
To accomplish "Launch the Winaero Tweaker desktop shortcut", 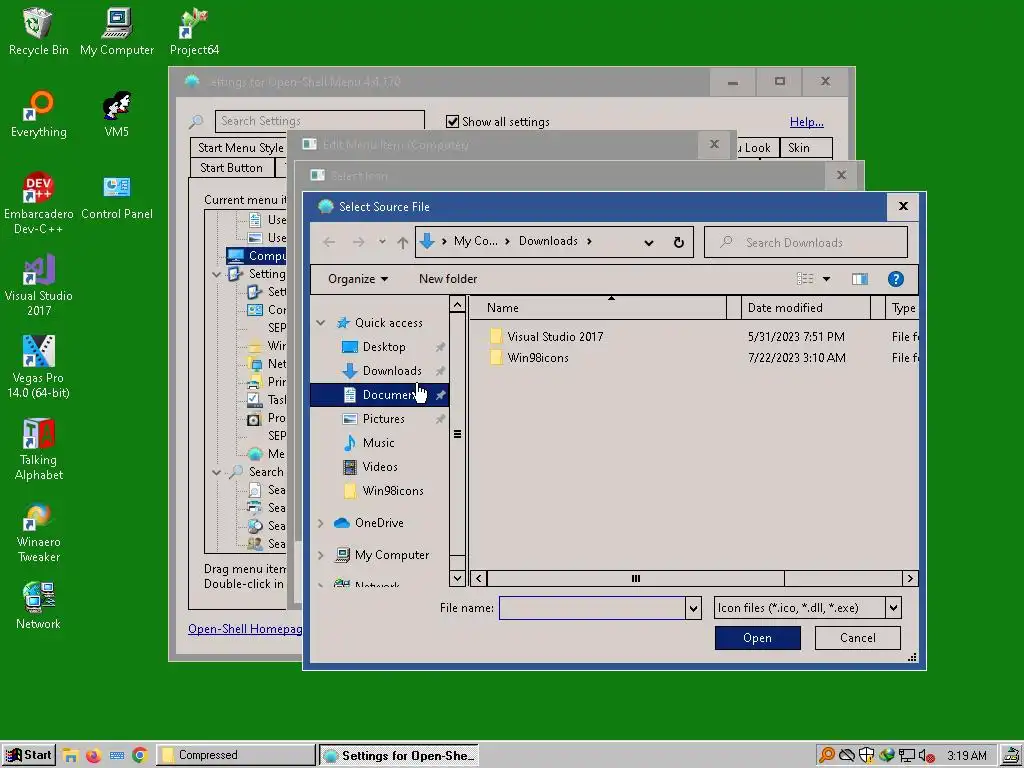I will [x=39, y=532].
